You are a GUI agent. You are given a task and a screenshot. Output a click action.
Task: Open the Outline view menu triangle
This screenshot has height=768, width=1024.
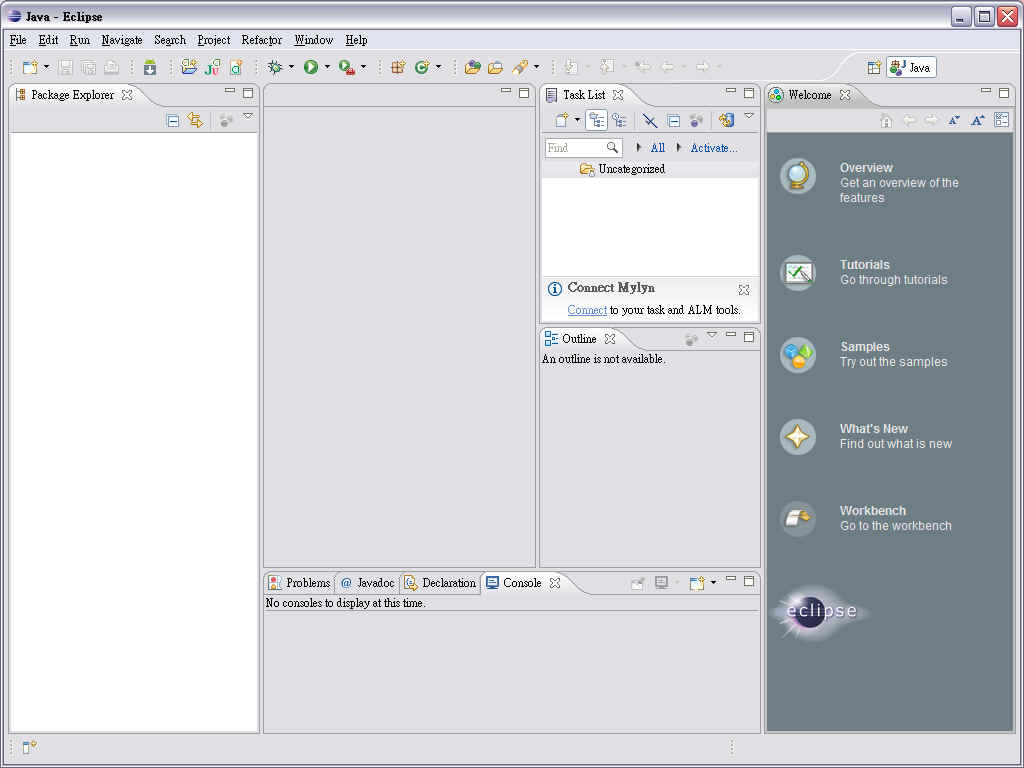pos(712,335)
